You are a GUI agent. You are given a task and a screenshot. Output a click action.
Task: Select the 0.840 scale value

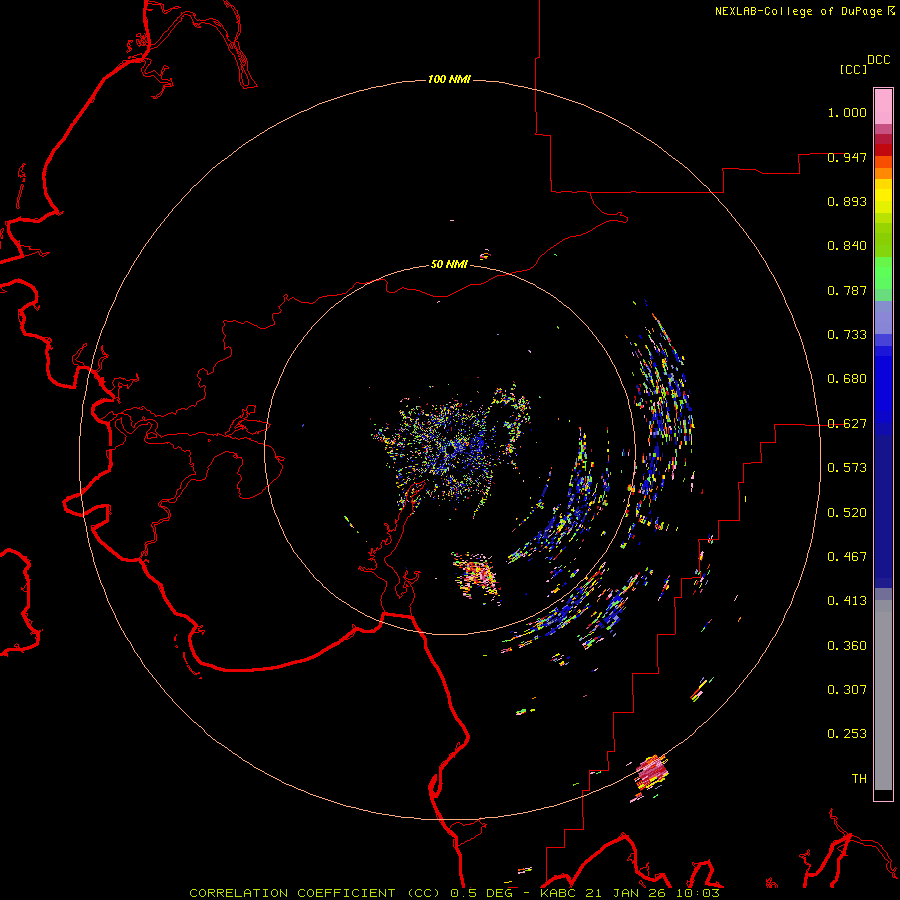click(x=847, y=246)
